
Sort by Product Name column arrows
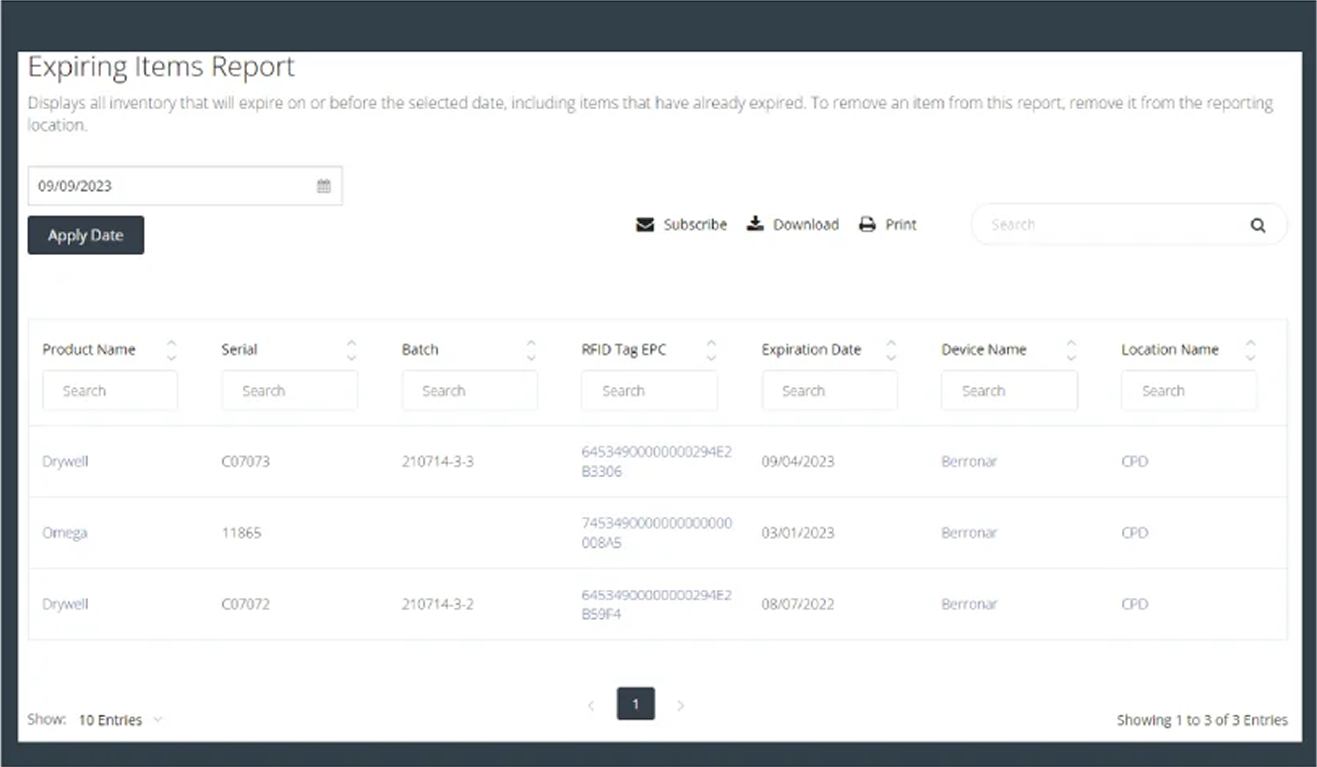click(x=171, y=350)
